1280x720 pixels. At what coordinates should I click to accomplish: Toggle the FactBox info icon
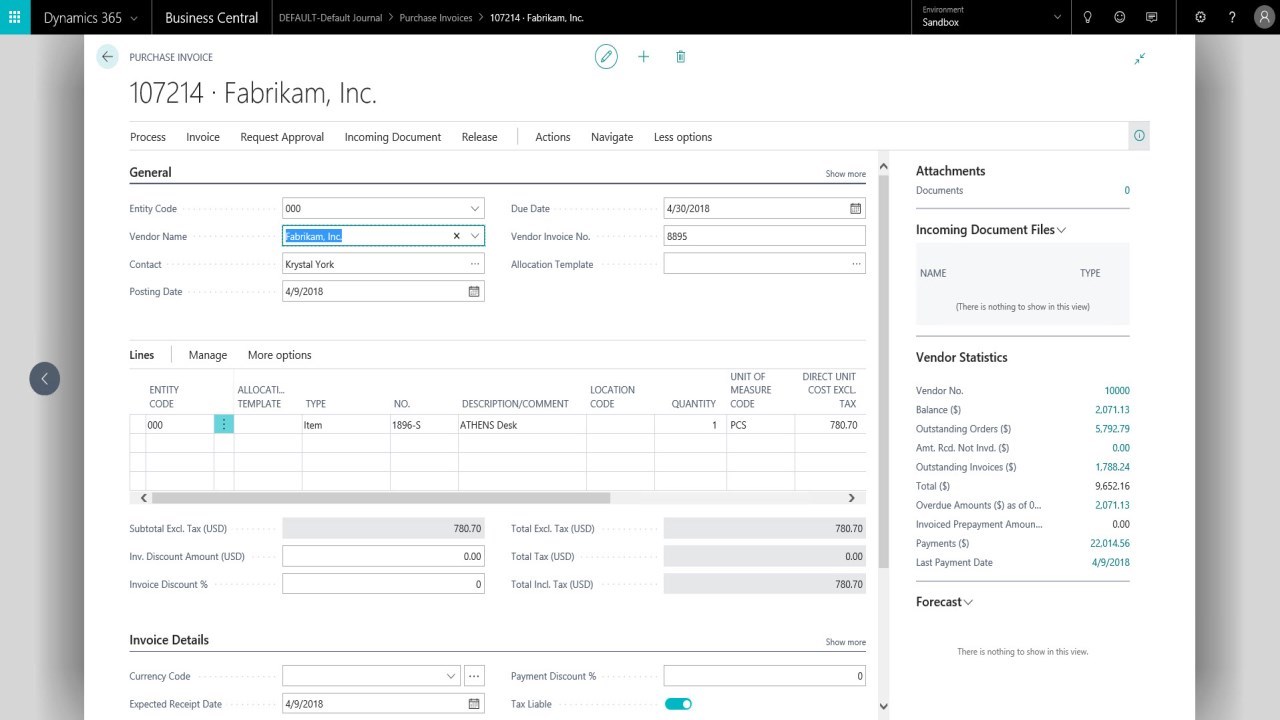tap(1139, 136)
